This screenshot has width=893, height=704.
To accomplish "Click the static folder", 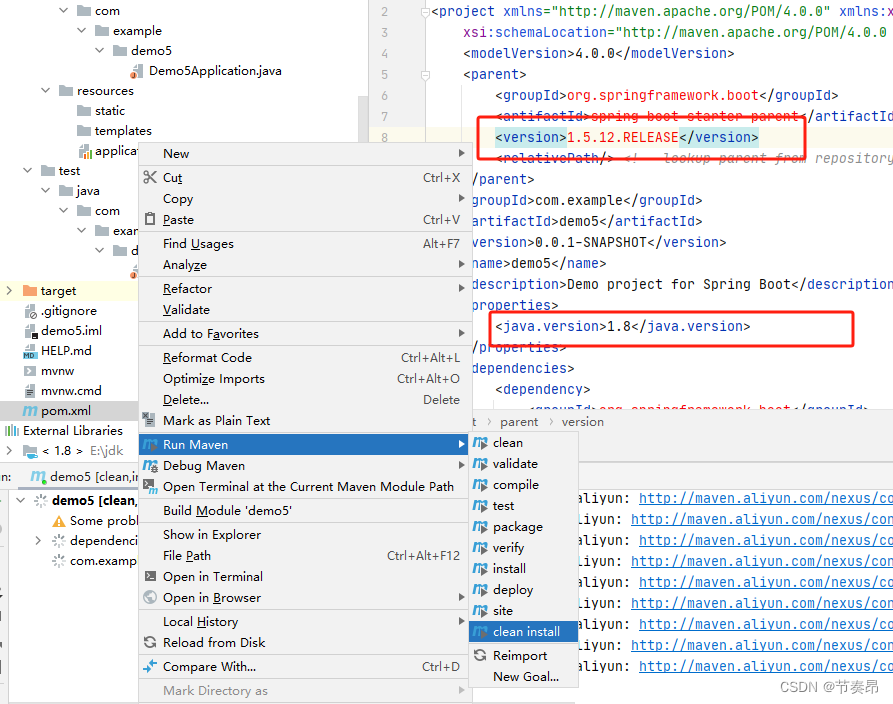I will (x=109, y=110).
